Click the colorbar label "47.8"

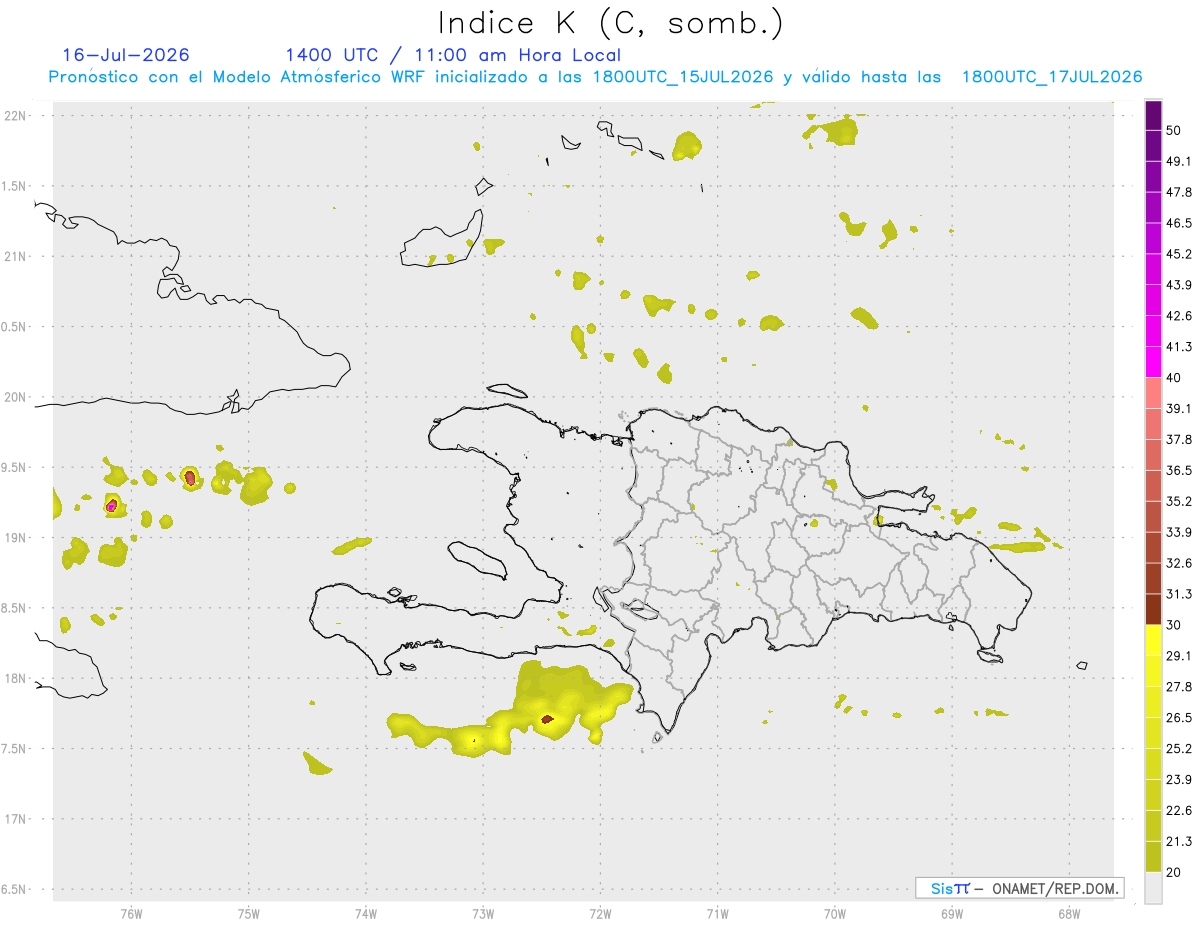(1179, 192)
